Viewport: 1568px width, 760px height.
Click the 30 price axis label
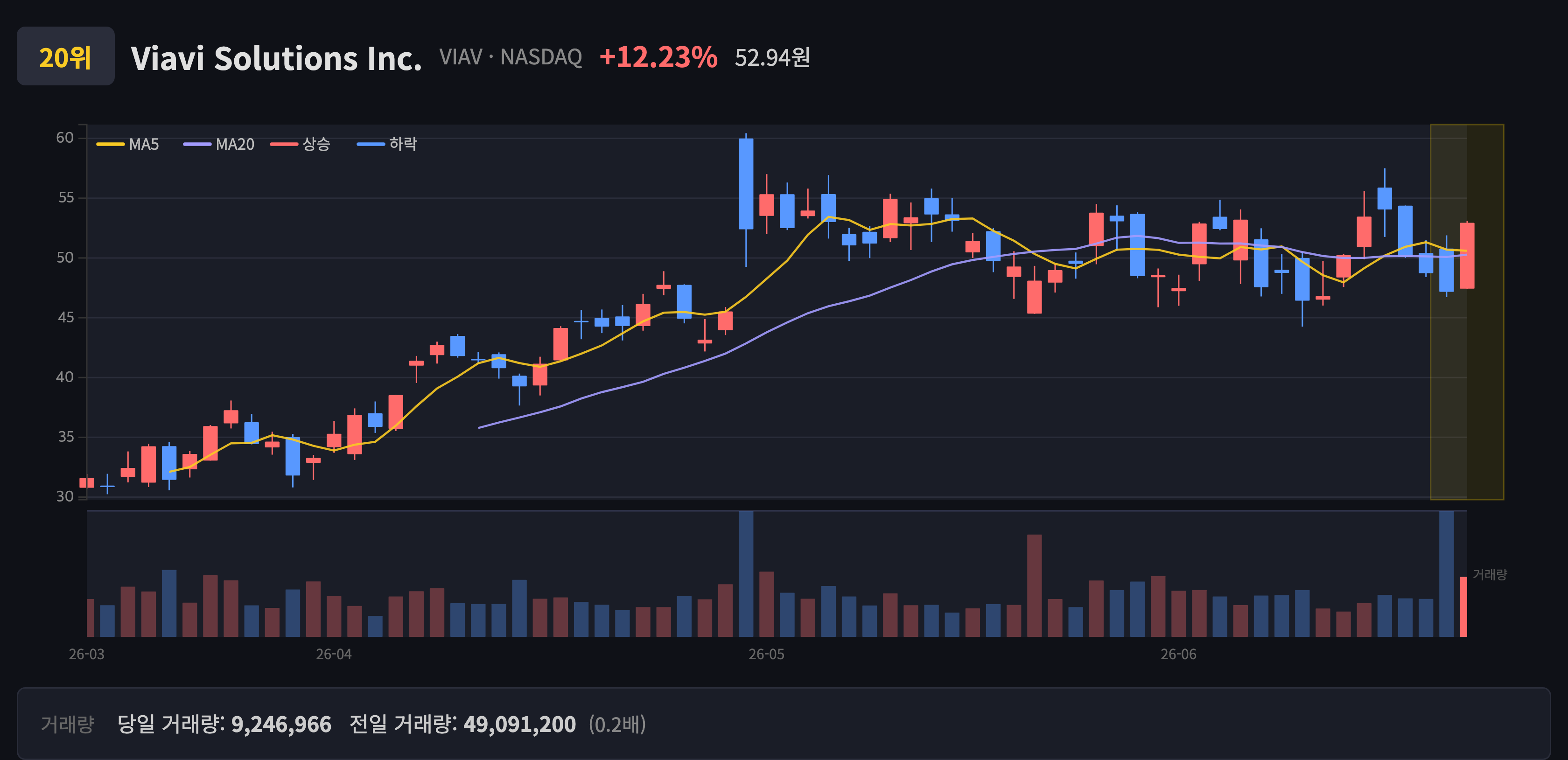[x=64, y=496]
